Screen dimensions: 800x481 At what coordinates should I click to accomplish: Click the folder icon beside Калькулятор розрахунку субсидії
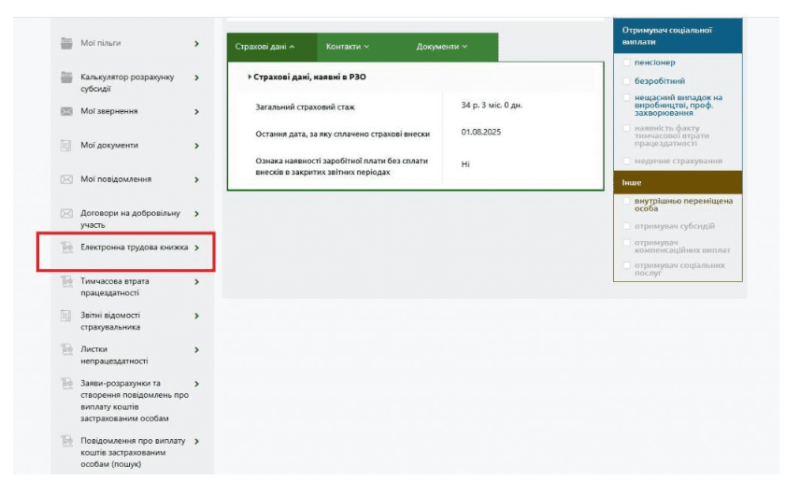[x=66, y=78]
